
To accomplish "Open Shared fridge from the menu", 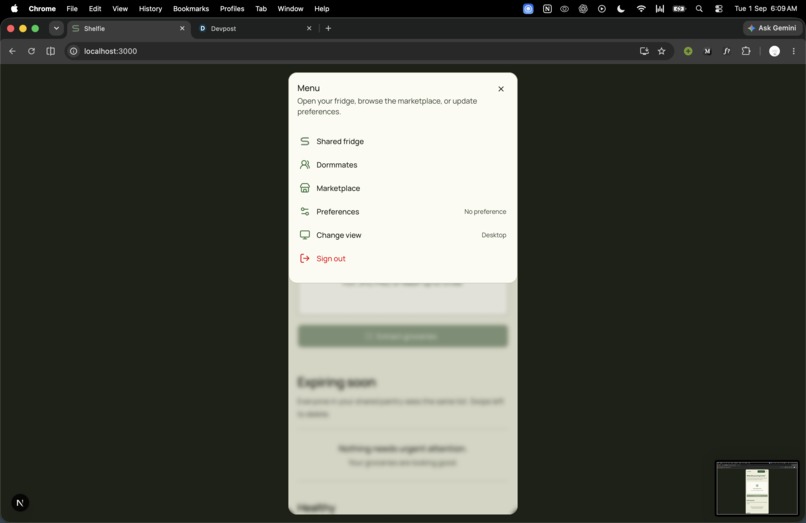I will click(402, 141).
